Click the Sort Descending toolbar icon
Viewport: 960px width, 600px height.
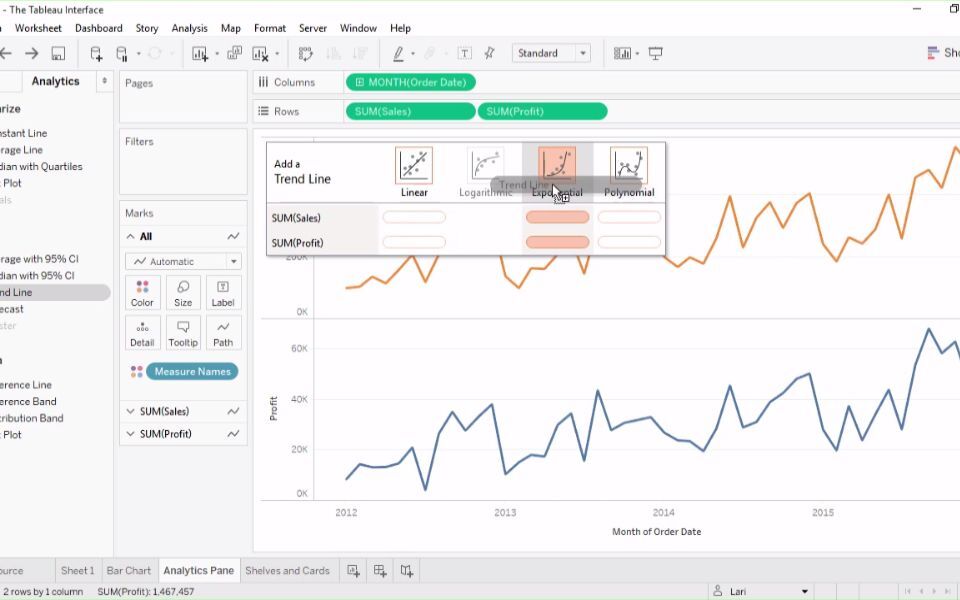pyautogui.click(x=360, y=54)
